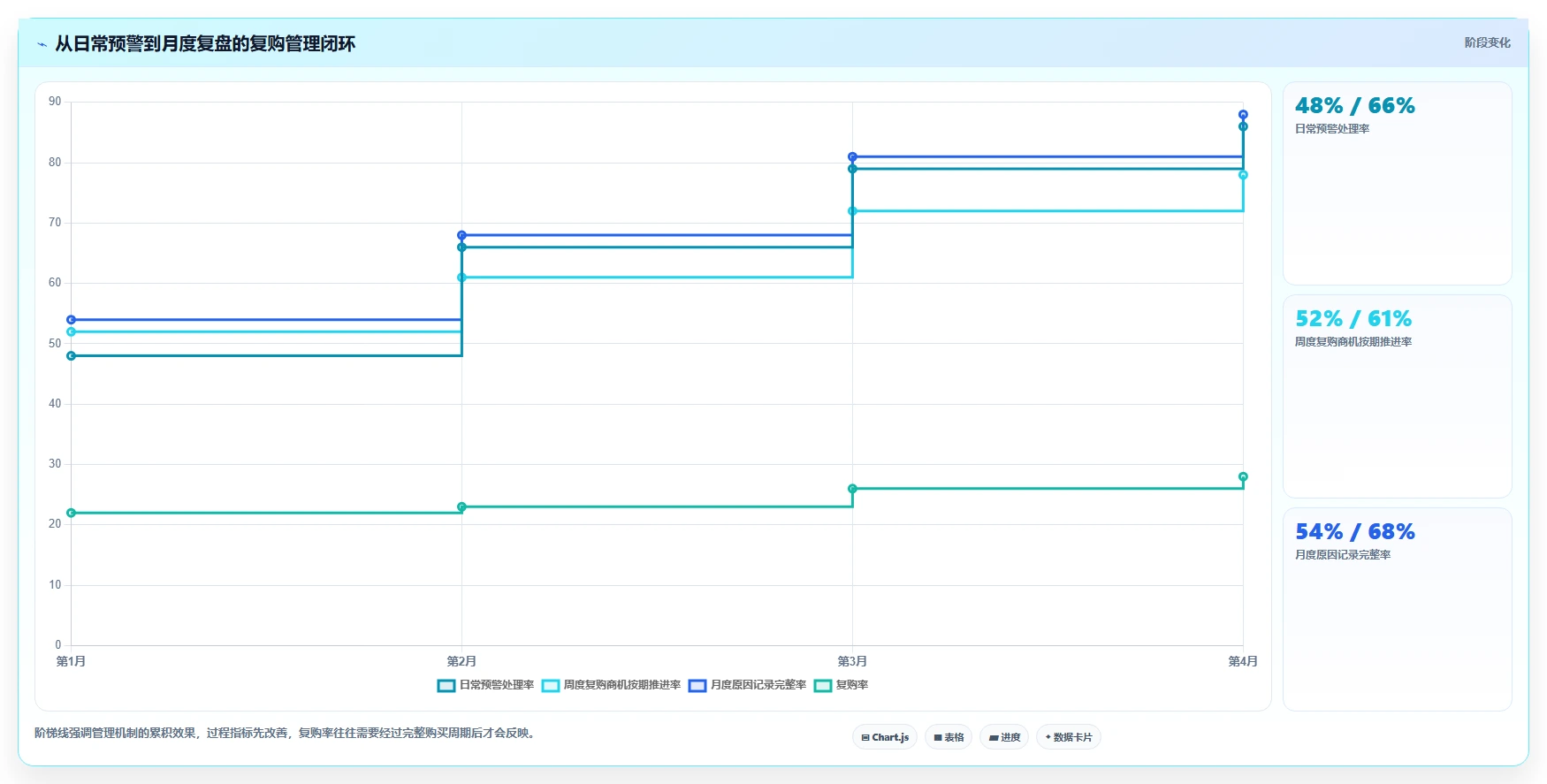The height and width of the screenshot is (784, 1547).
Task: Select the 复购率 point at 第1月
Action: (x=72, y=513)
